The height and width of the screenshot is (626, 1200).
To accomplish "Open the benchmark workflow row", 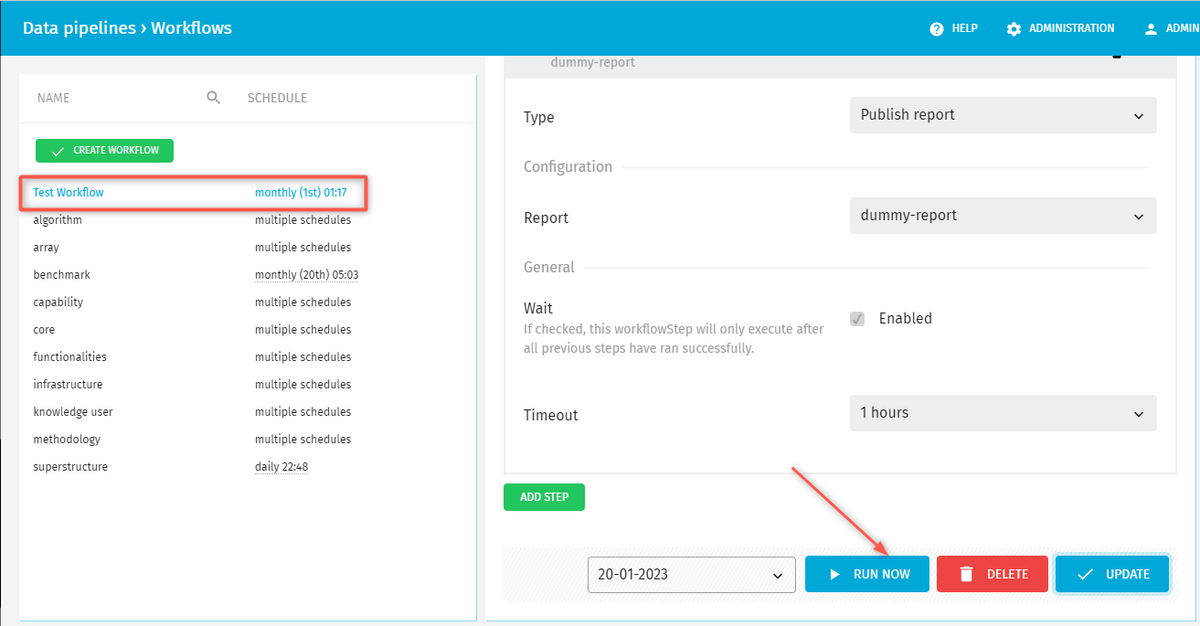I will [x=62, y=275].
